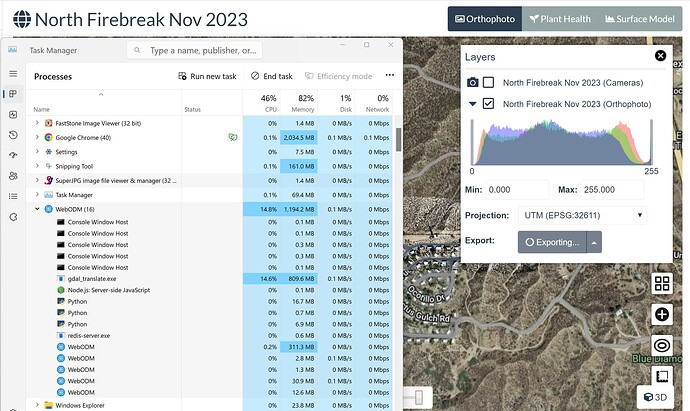Open the Users page icon in sidebar

[x=13, y=176]
